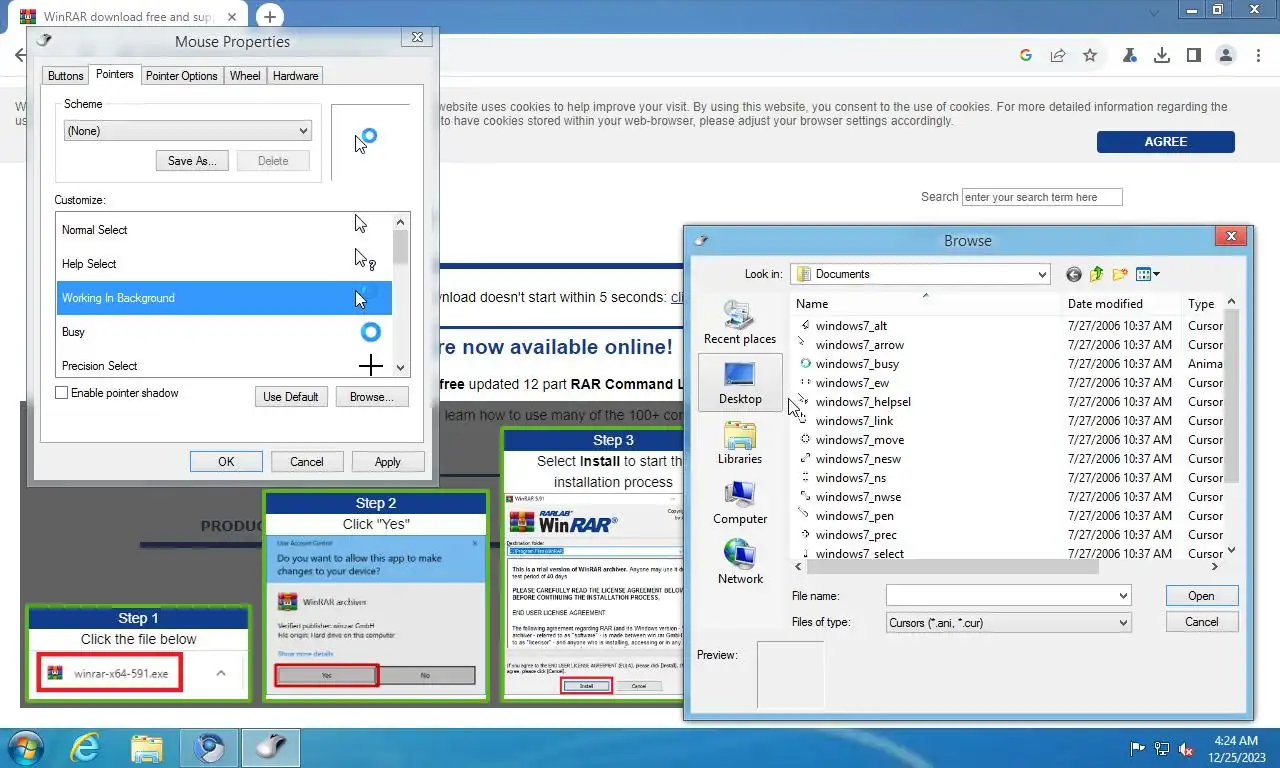Expand Files of type dropdown

pos(1123,622)
